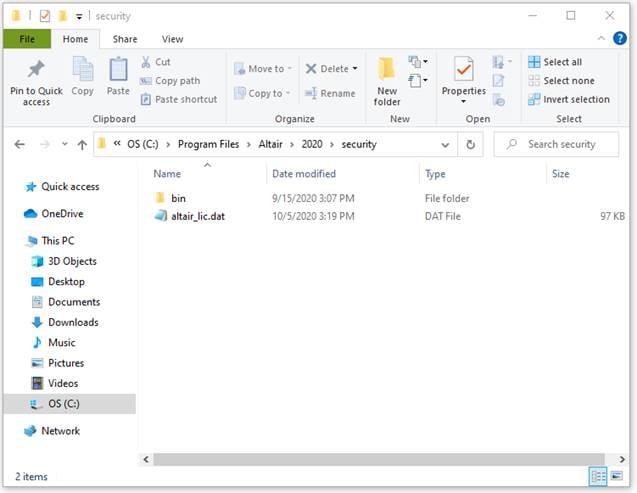Click 2020 in address bar

tap(312, 144)
